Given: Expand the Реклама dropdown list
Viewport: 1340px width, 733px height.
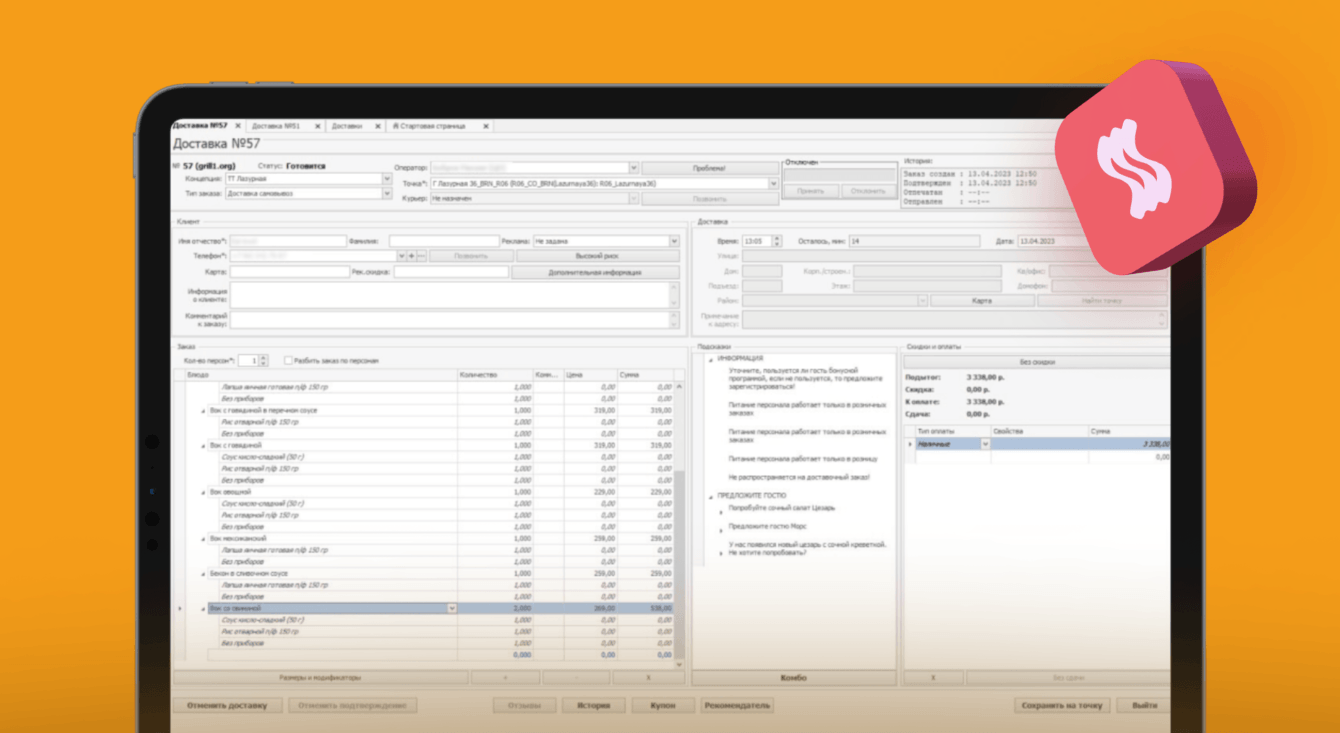Looking at the screenshot, I should (x=674, y=241).
